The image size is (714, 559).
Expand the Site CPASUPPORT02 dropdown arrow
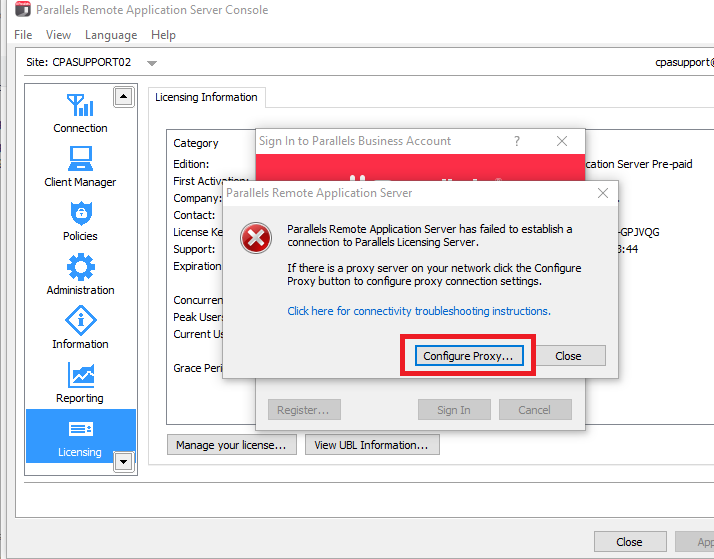point(152,63)
